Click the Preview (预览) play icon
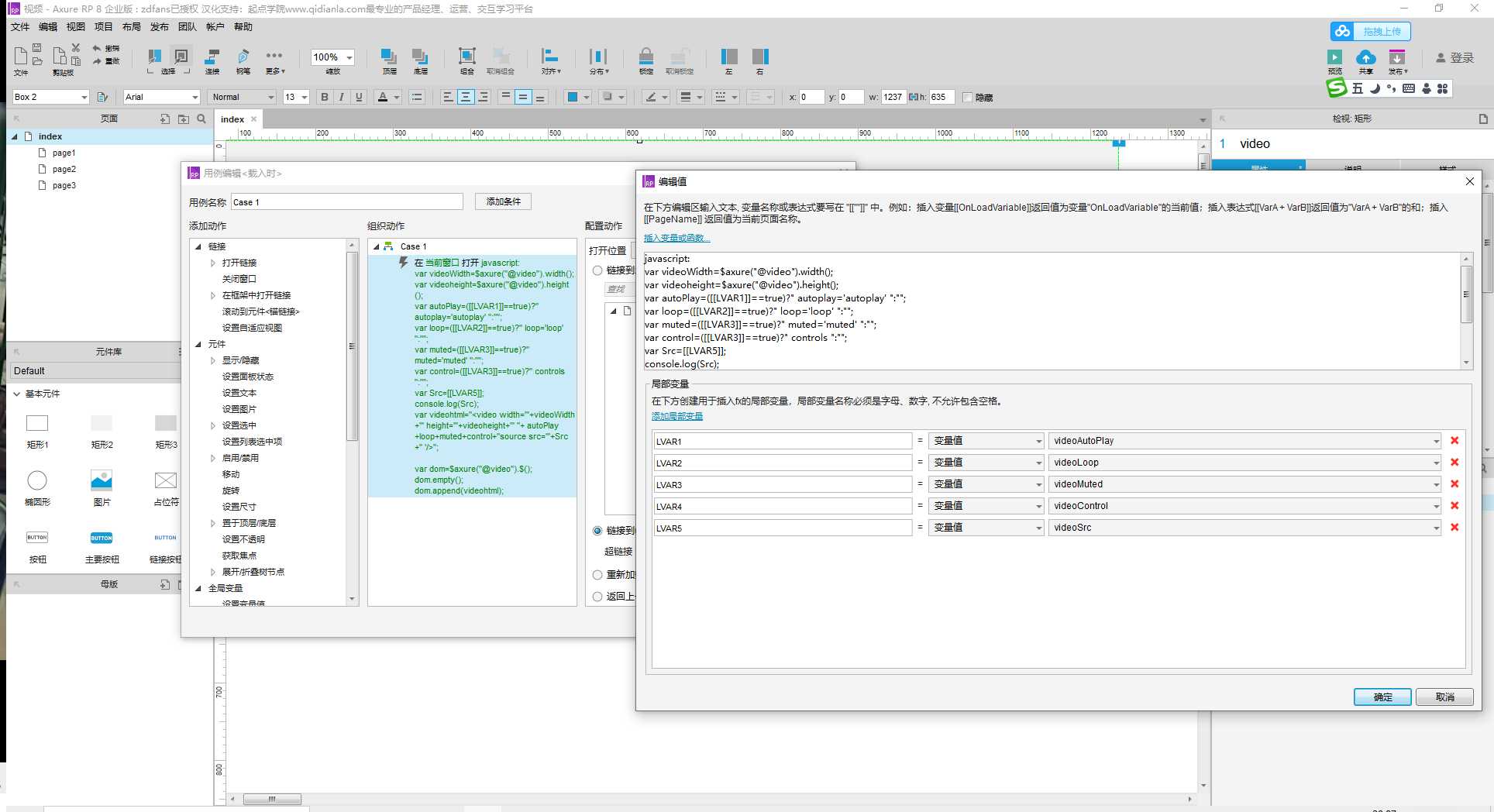The image size is (1494, 812). (1334, 57)
